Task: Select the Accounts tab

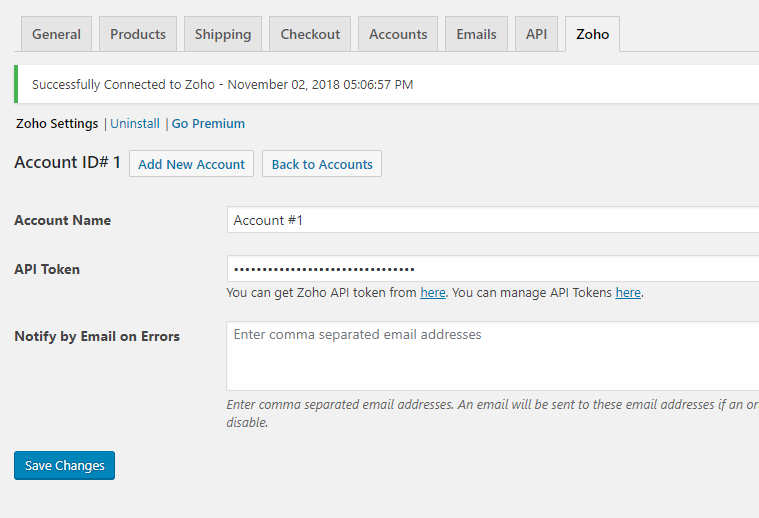Action: point(398,34)
